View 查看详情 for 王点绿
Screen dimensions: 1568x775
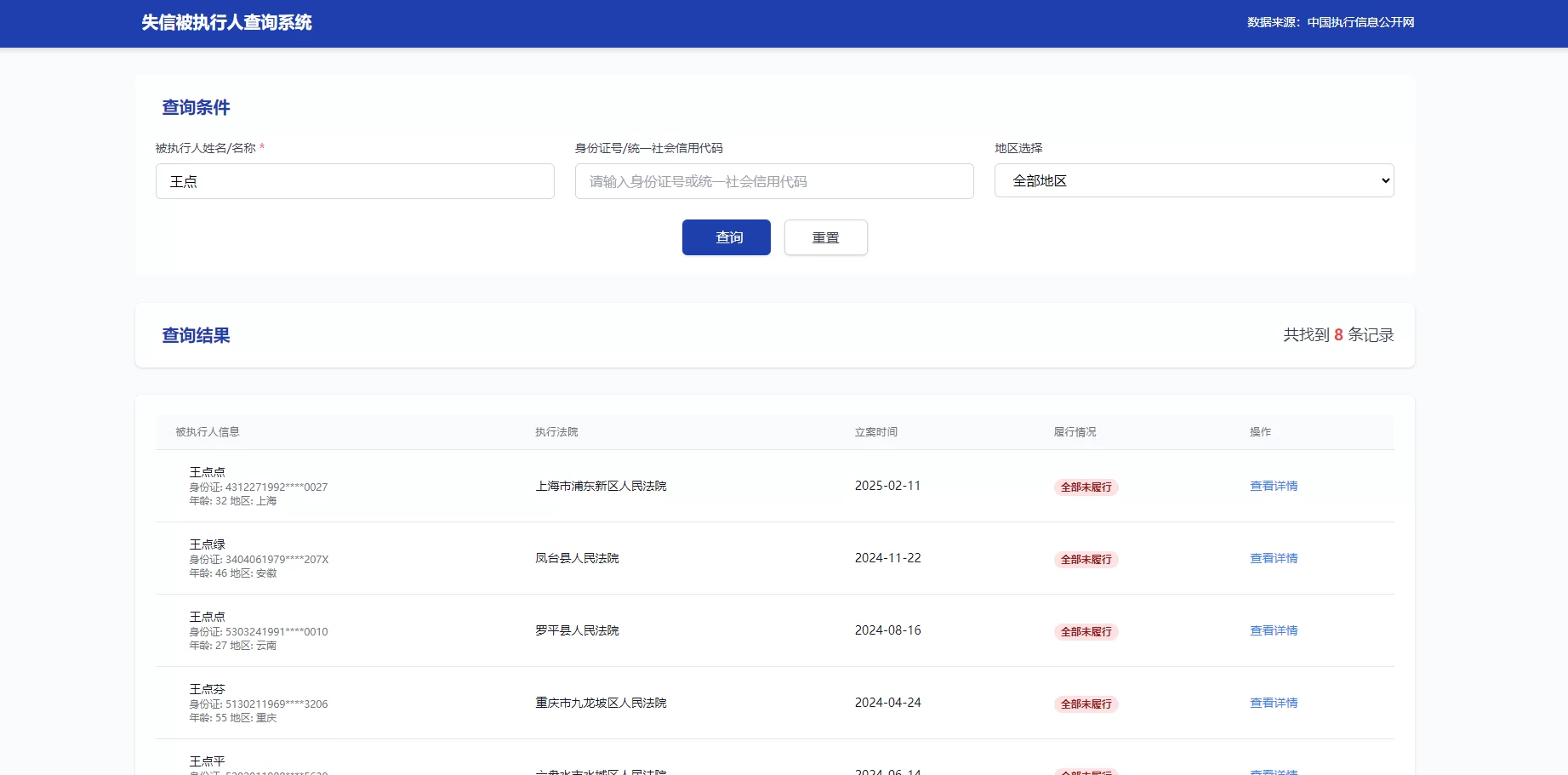[1273, 558]
